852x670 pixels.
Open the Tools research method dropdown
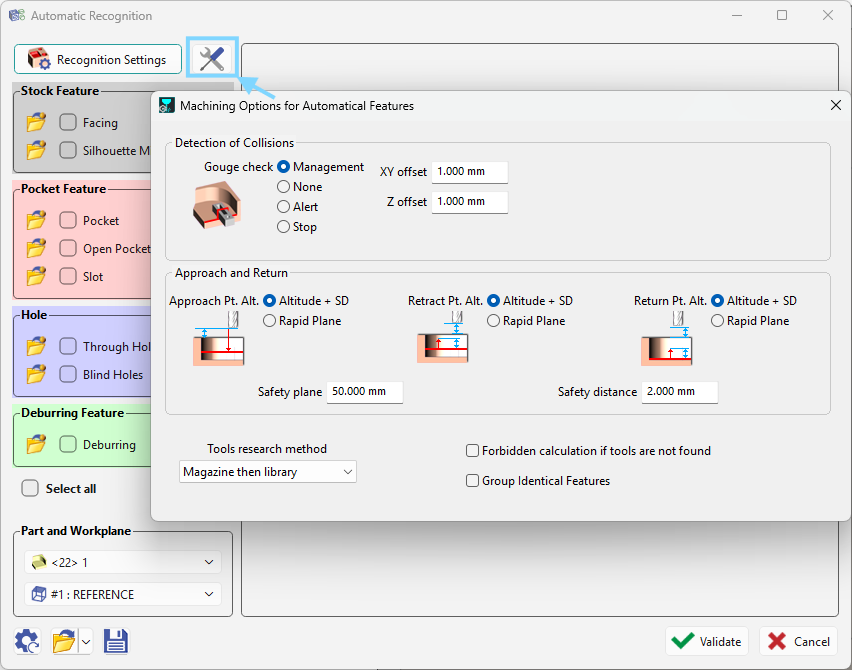point(268,472)
